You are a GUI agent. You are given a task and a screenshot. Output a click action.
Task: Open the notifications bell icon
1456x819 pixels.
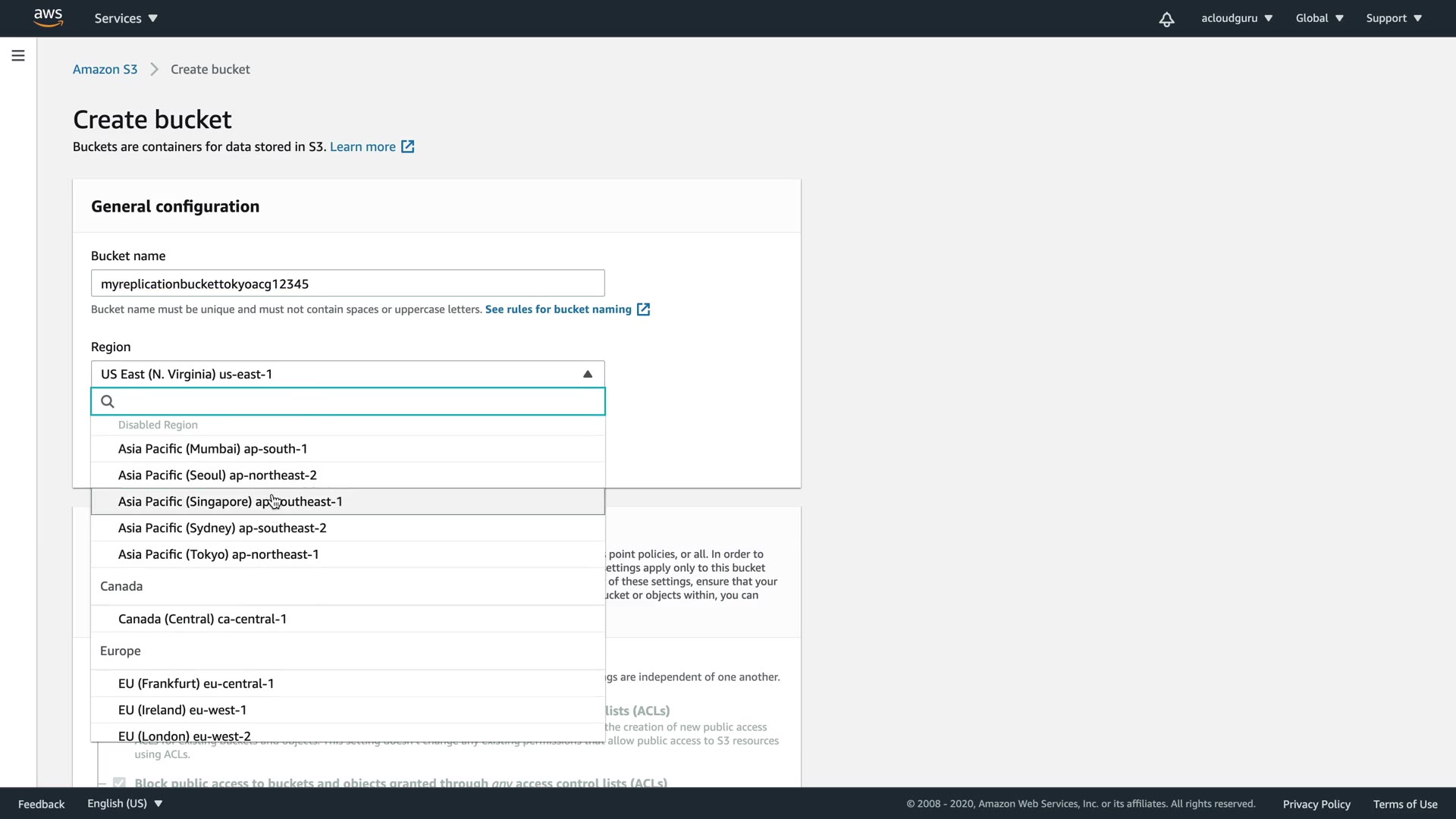pos(1166,19)
